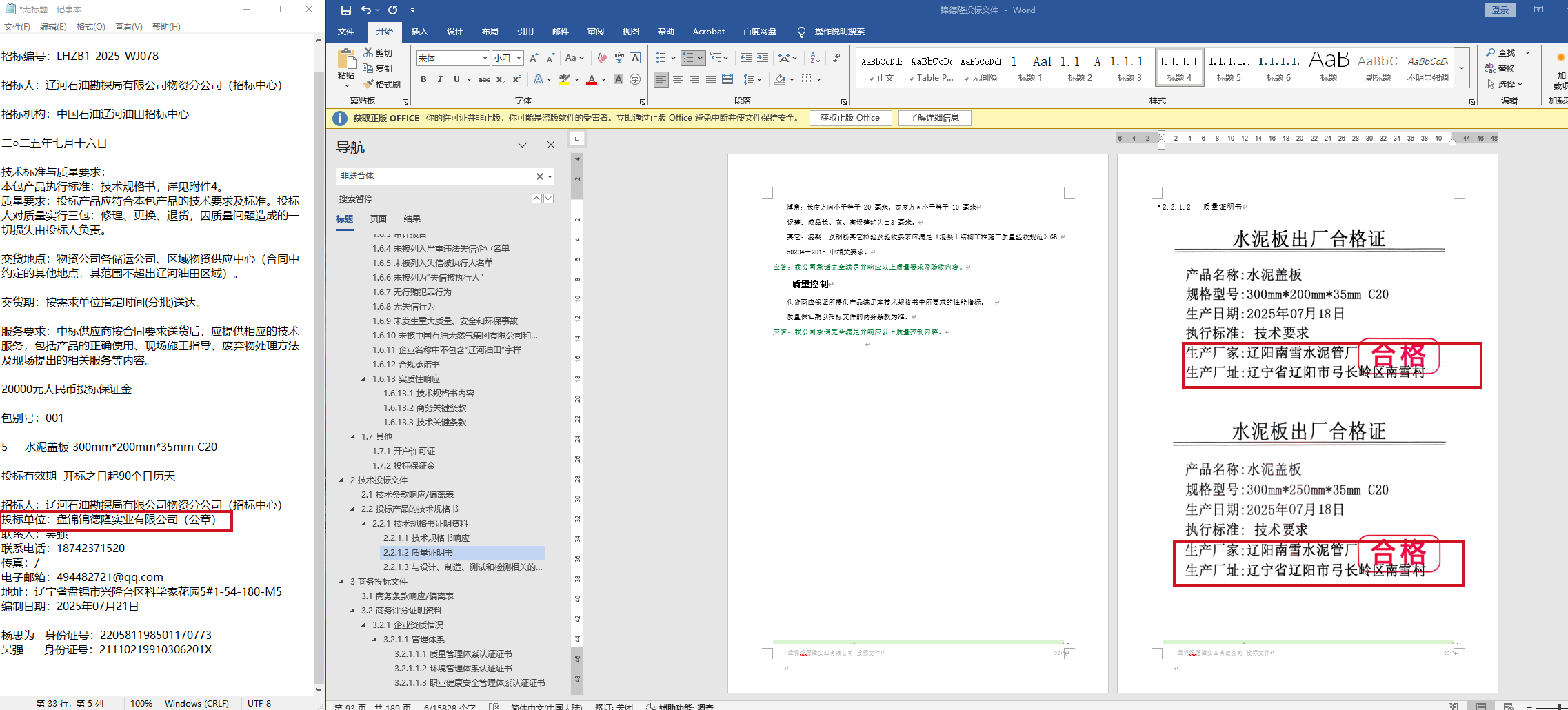The image size is (1568, 710).
Task: Click the Increase Indent icon
Action: [763, 58]
